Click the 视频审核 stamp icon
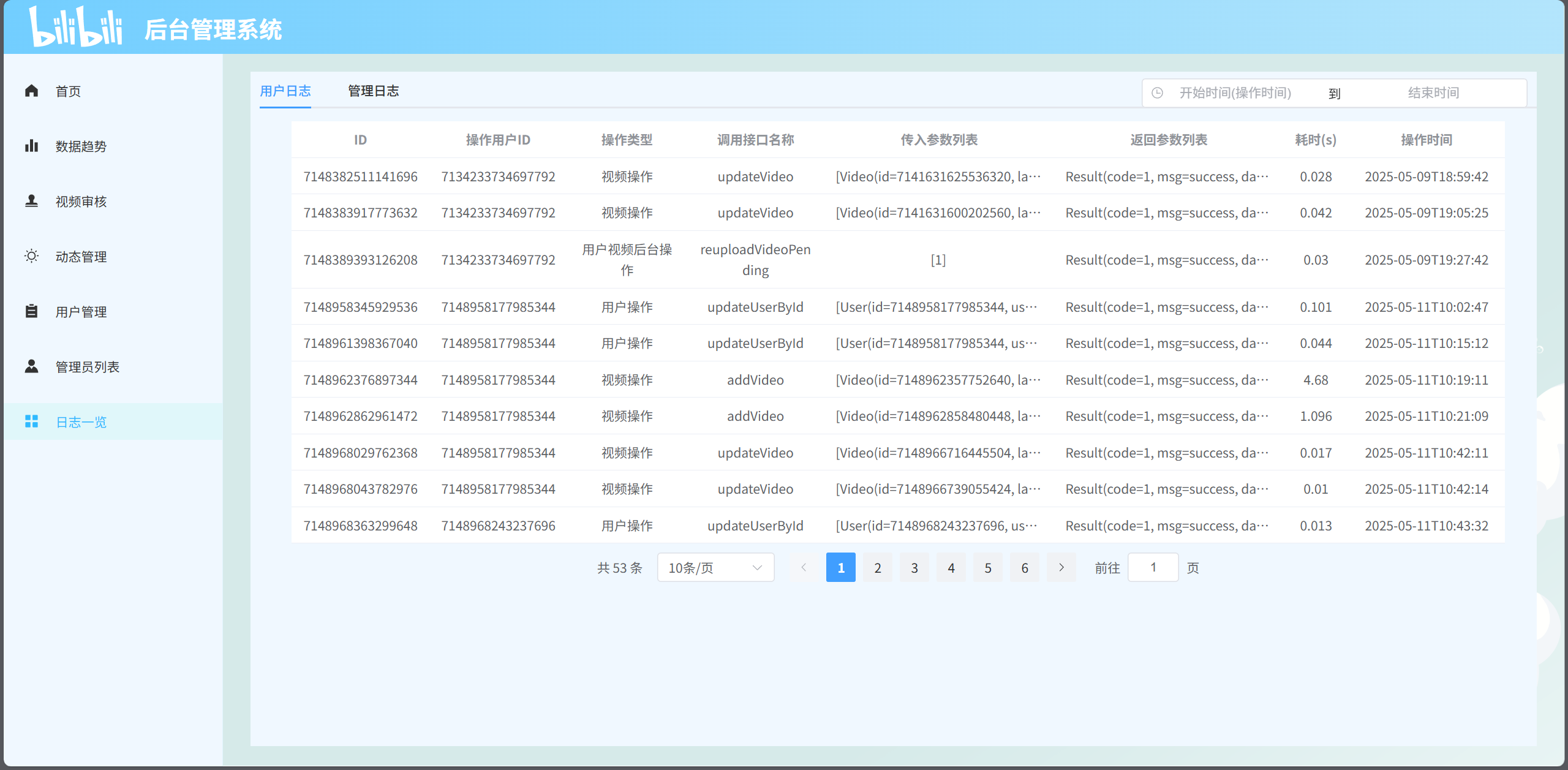Viewport: 1568px width, 770px height. click(31, 201)
